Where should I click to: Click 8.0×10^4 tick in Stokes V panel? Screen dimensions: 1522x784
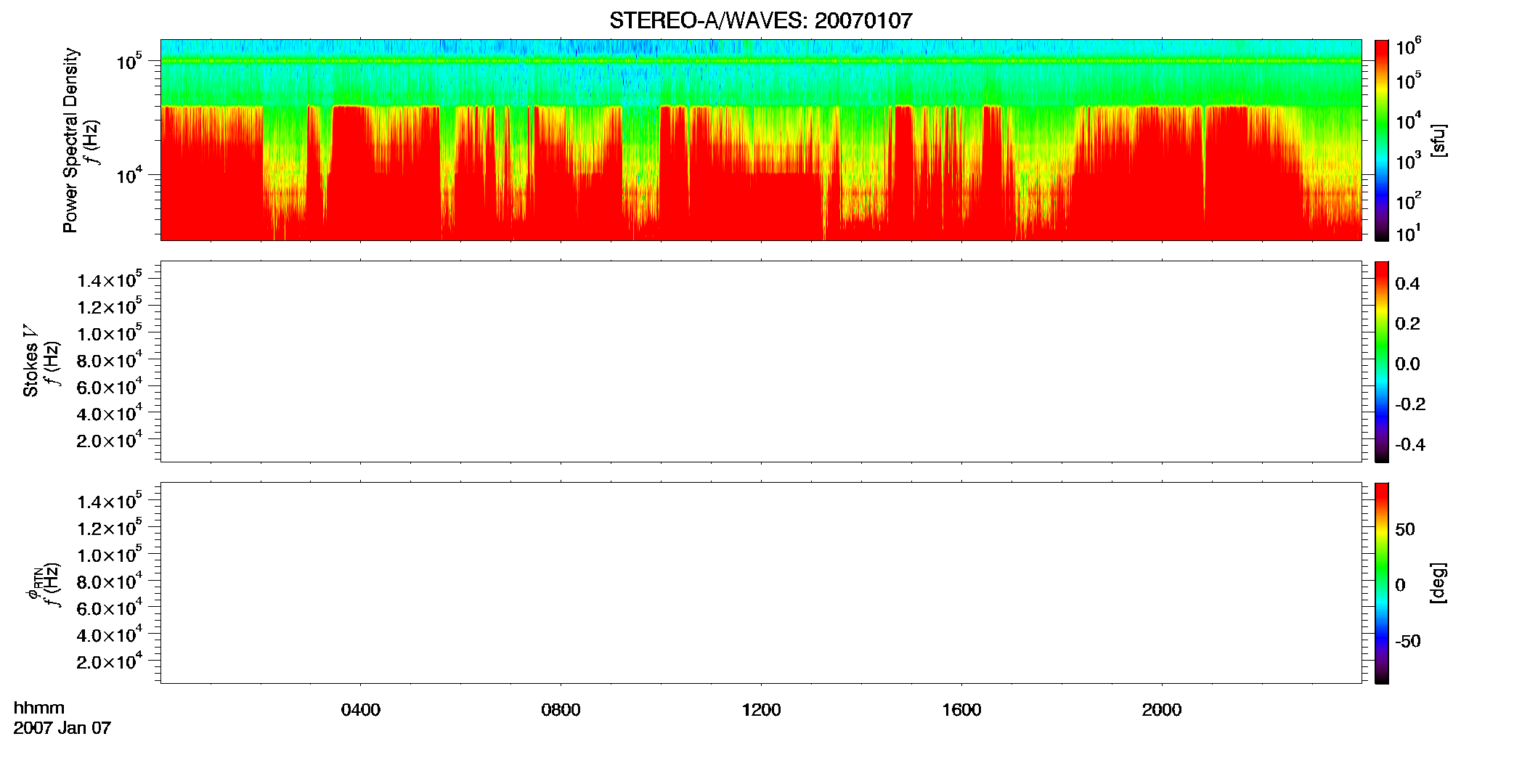tap(110, 360)
